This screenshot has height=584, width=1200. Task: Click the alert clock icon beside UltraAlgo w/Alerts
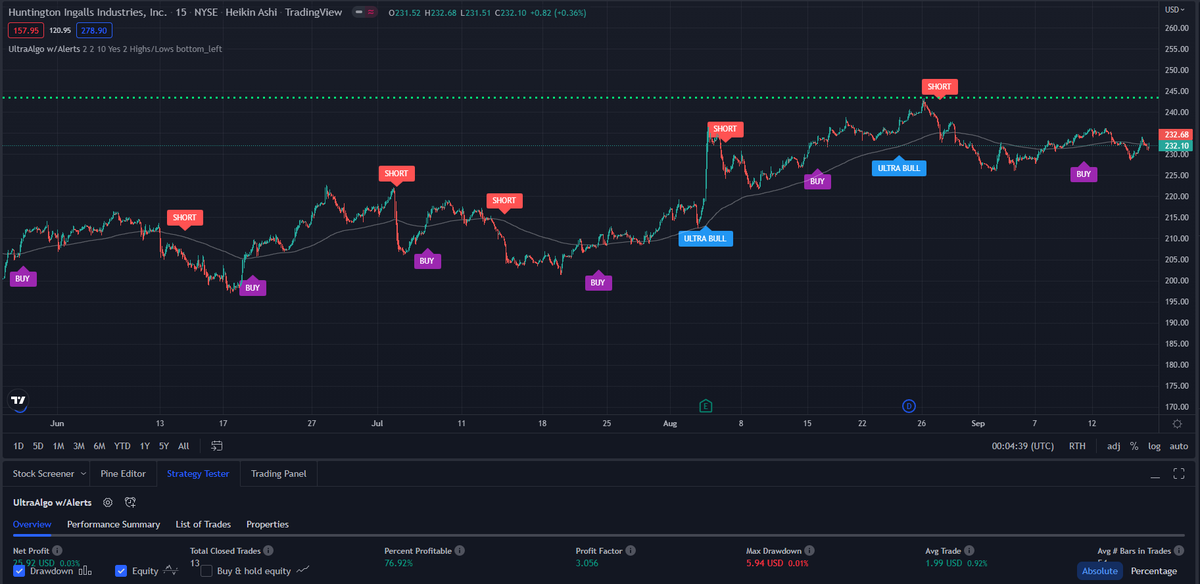point(128,502)
